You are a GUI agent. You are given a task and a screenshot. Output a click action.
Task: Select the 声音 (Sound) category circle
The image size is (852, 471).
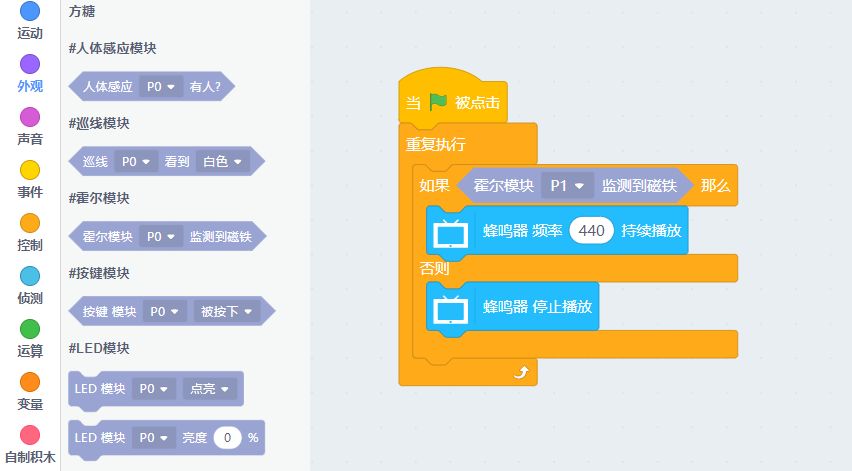[x=30, y=118]
